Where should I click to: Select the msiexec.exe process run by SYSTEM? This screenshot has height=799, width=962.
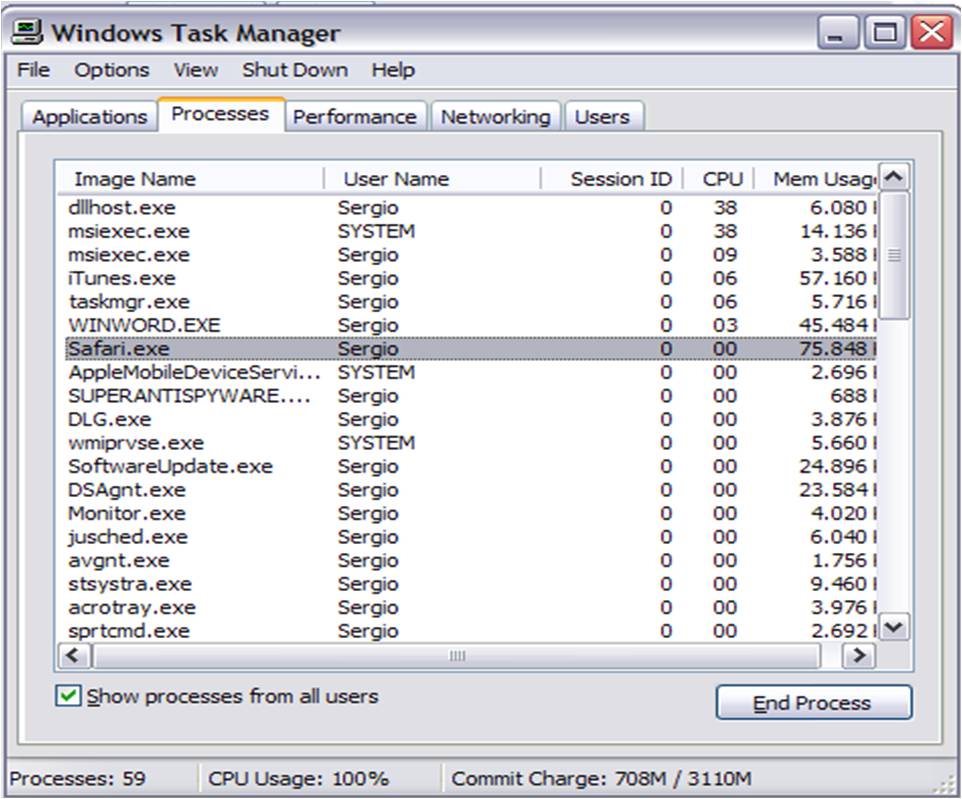tap(471, 231)
